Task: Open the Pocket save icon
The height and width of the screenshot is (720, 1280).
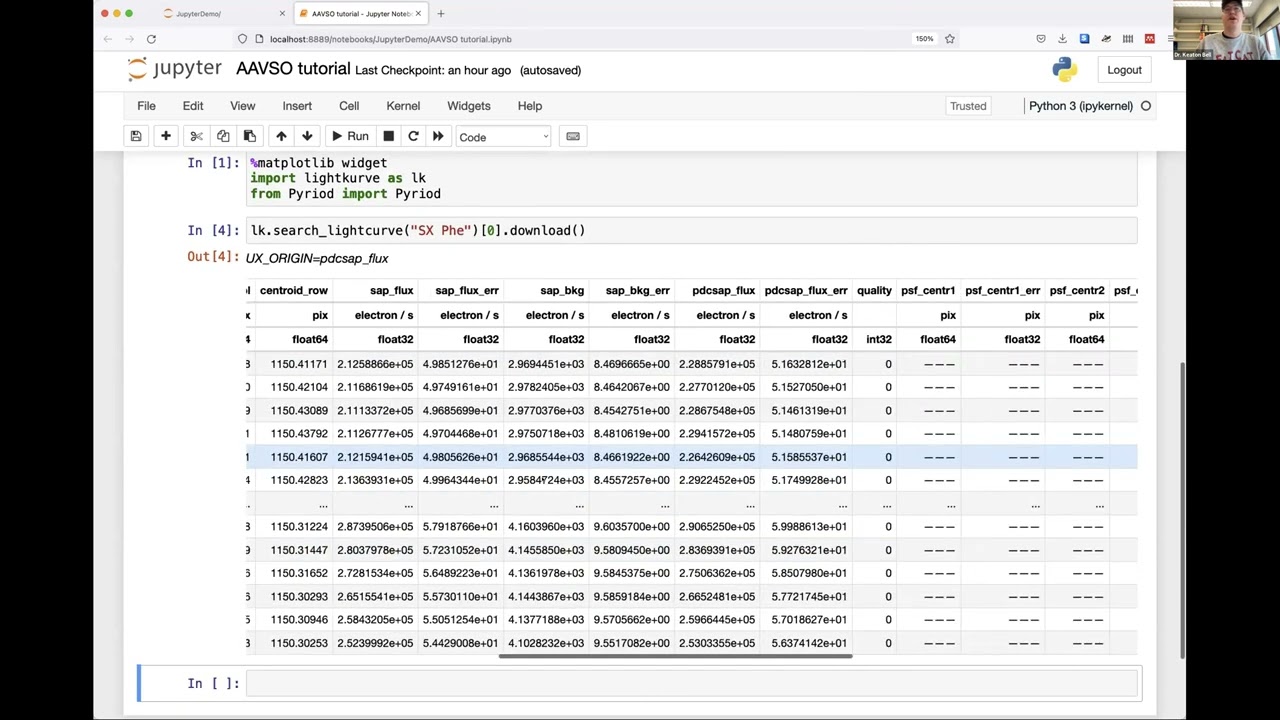Action: 1041,39
